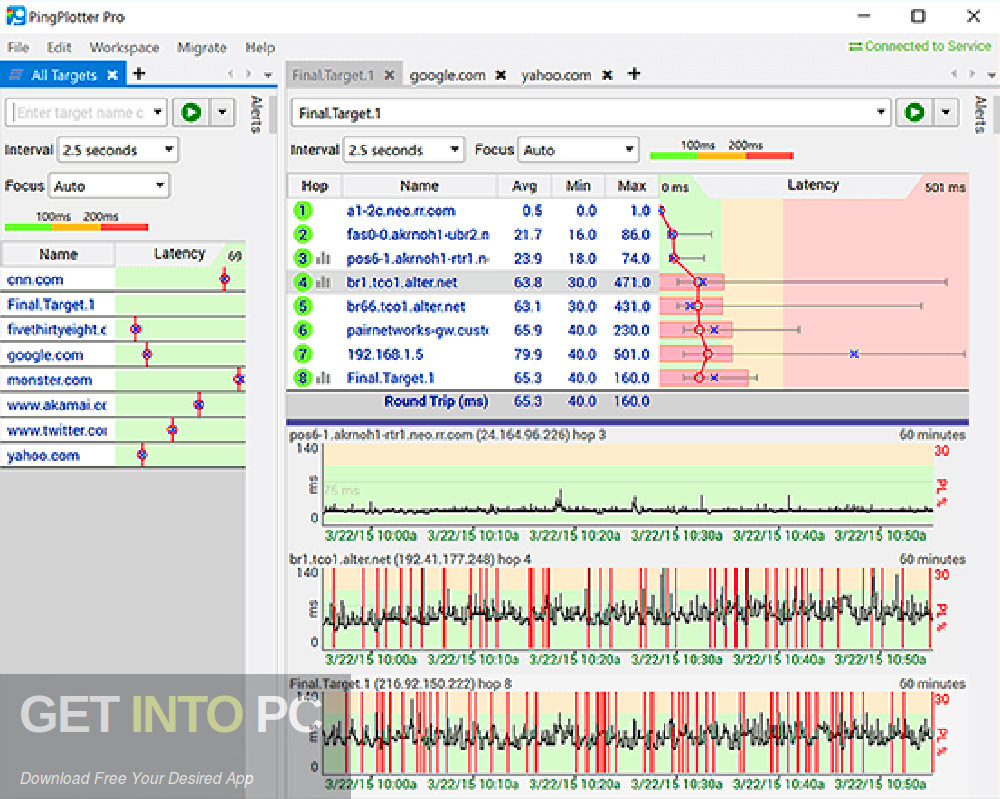Viewport: 1000px width, 799px height.
Task: Open the Workspace menu
Action: [124, 47]
